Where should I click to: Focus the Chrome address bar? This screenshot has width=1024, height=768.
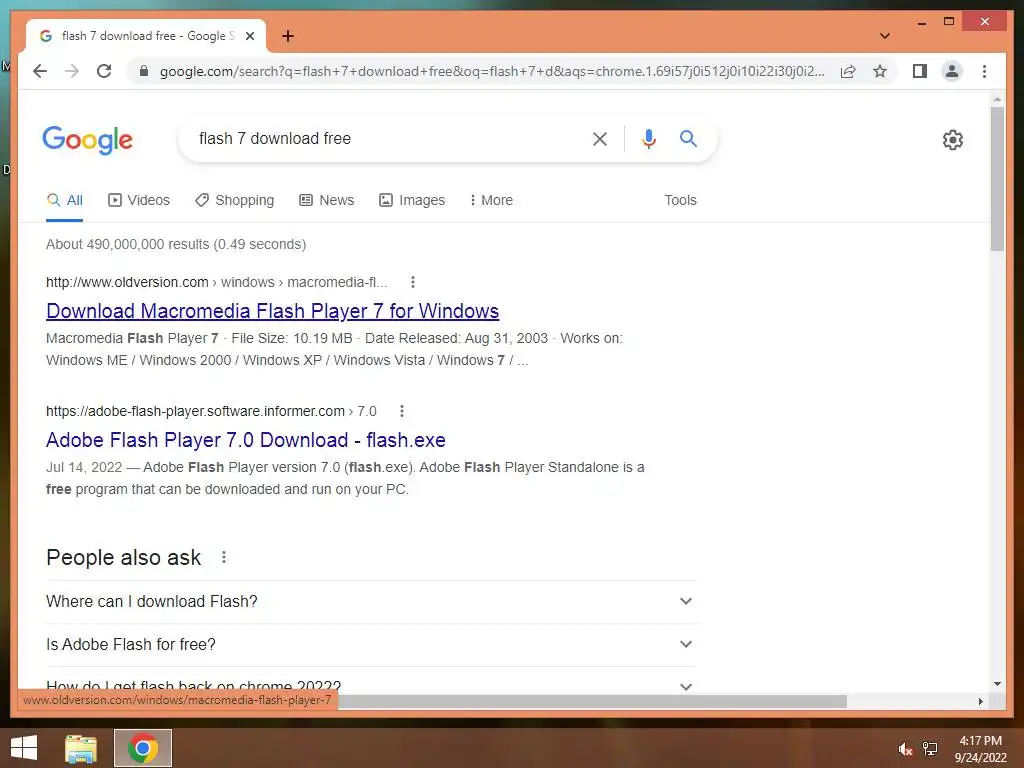491,71
